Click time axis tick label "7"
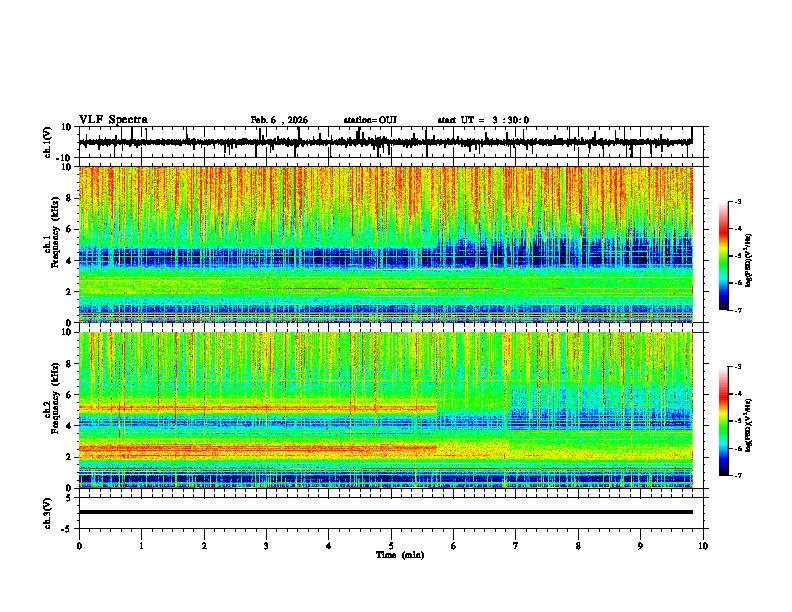 point(516,546)
